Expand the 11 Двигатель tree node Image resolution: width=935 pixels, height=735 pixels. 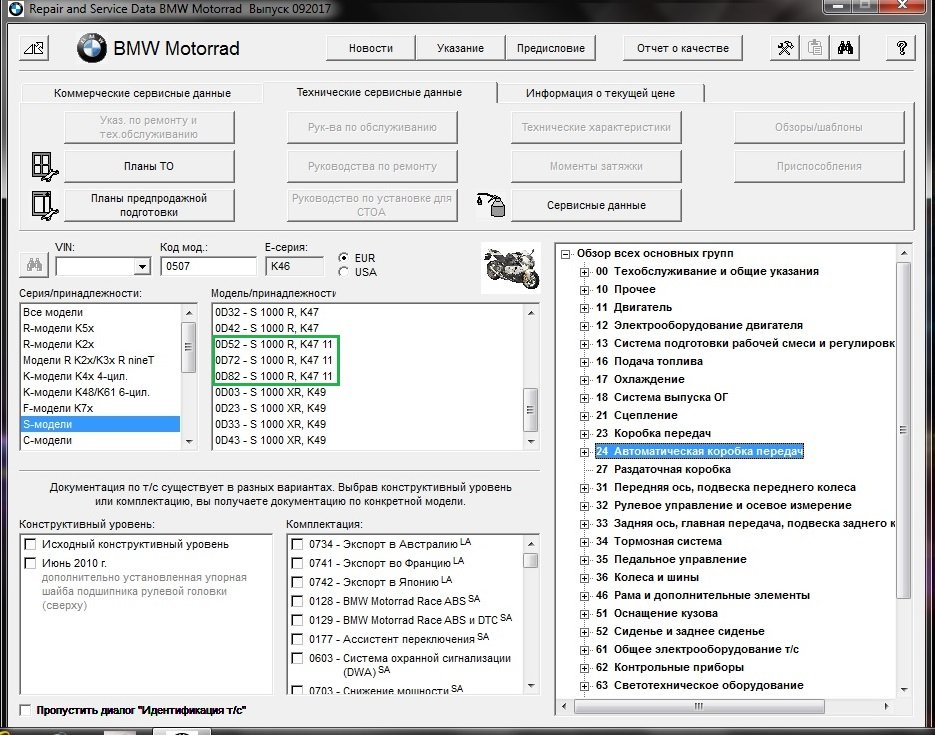(585, 308)
